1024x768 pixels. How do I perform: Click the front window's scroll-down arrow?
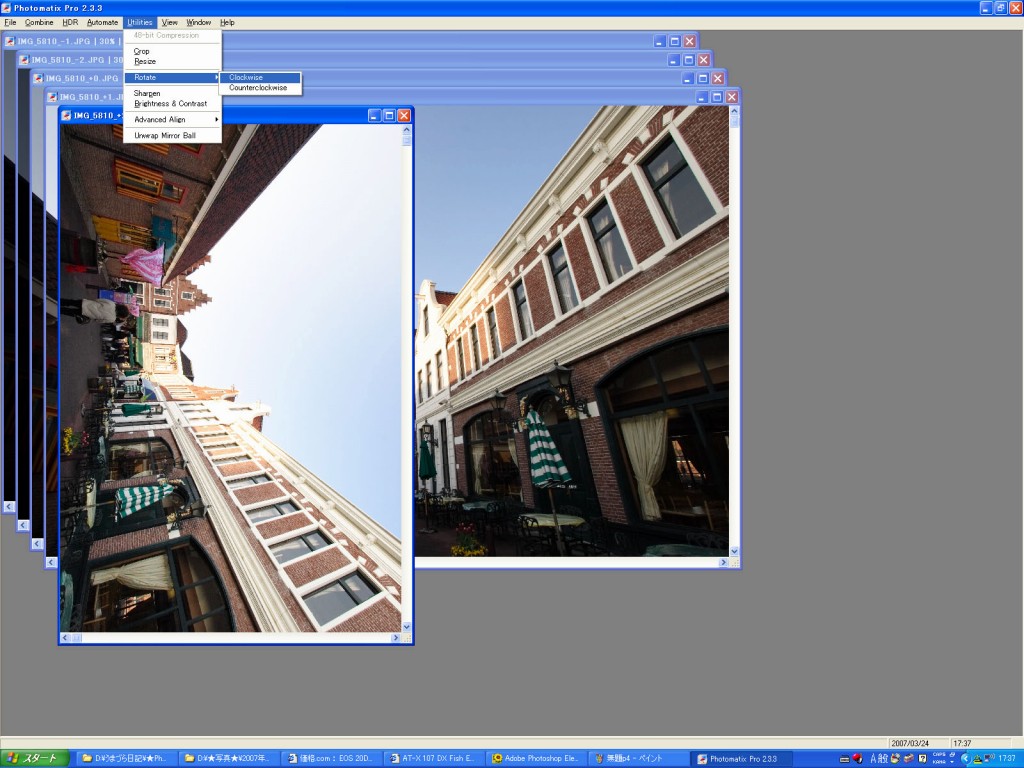(x=407, y=627)
